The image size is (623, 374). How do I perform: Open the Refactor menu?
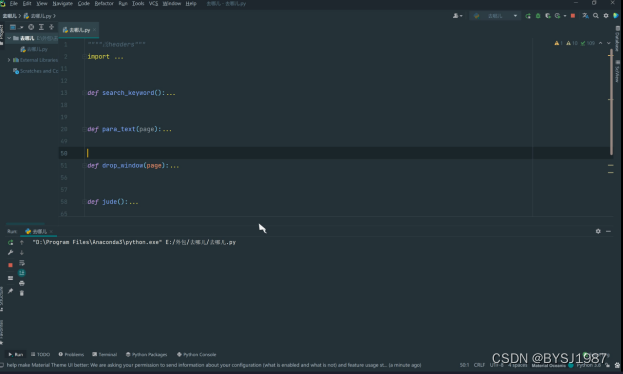coord(104,4)
